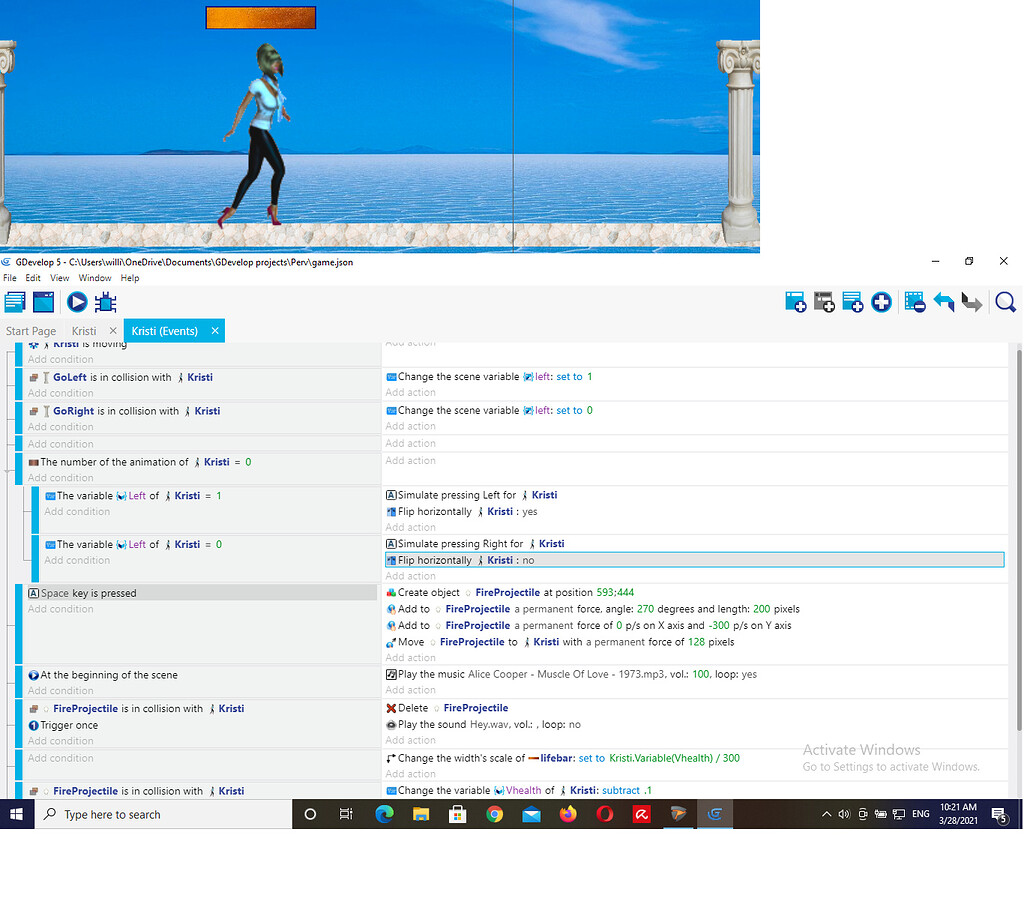Switch to the Start Page tab
This screenshot has height=919, width=1024.
pyautogui.click(x=30, y=330)
